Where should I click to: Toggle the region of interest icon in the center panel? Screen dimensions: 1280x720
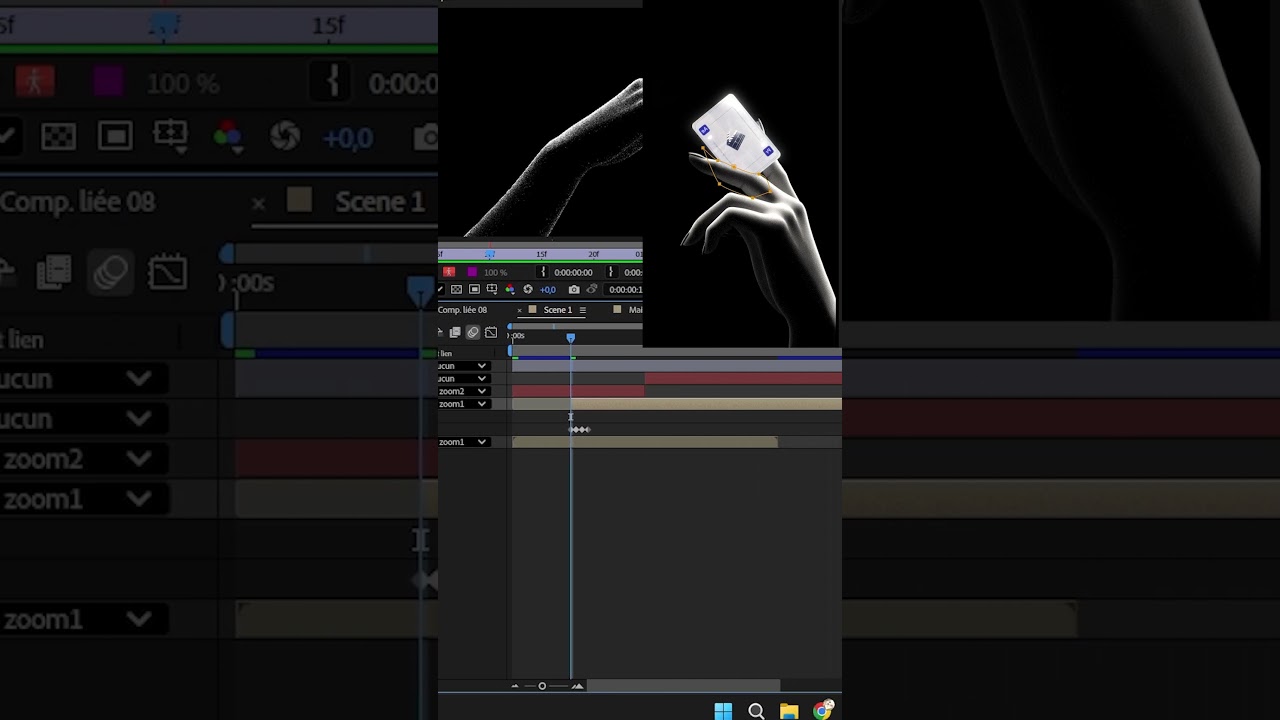pos(474,290)
